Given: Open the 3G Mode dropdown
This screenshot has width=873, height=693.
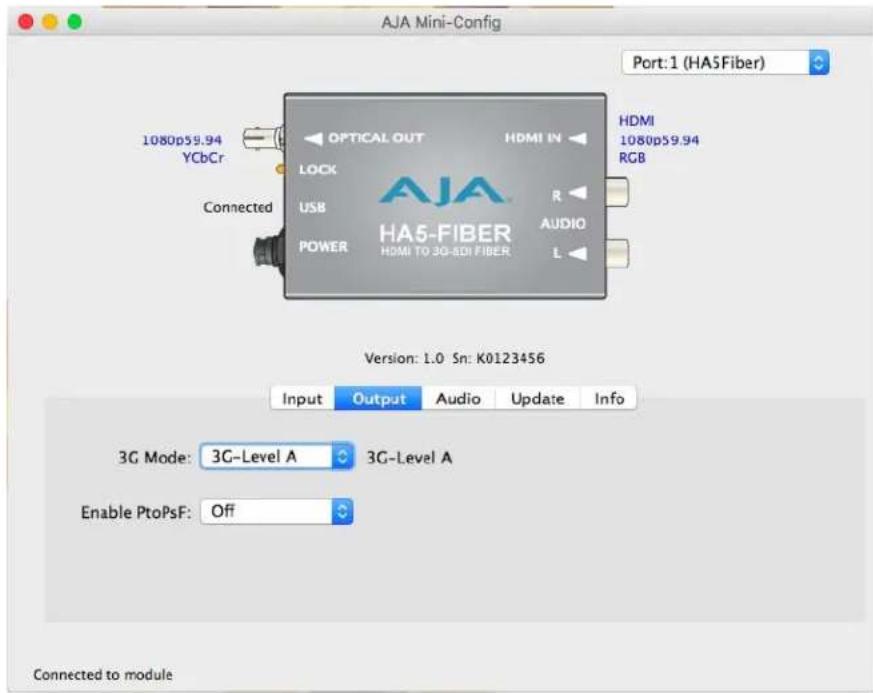Looking at the screenshot, I should (277, 456).
